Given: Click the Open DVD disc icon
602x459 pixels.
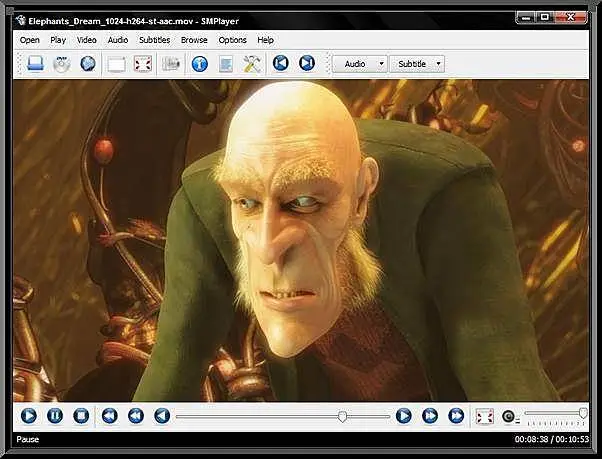Looking at the screenshot, I should [61, 64].
